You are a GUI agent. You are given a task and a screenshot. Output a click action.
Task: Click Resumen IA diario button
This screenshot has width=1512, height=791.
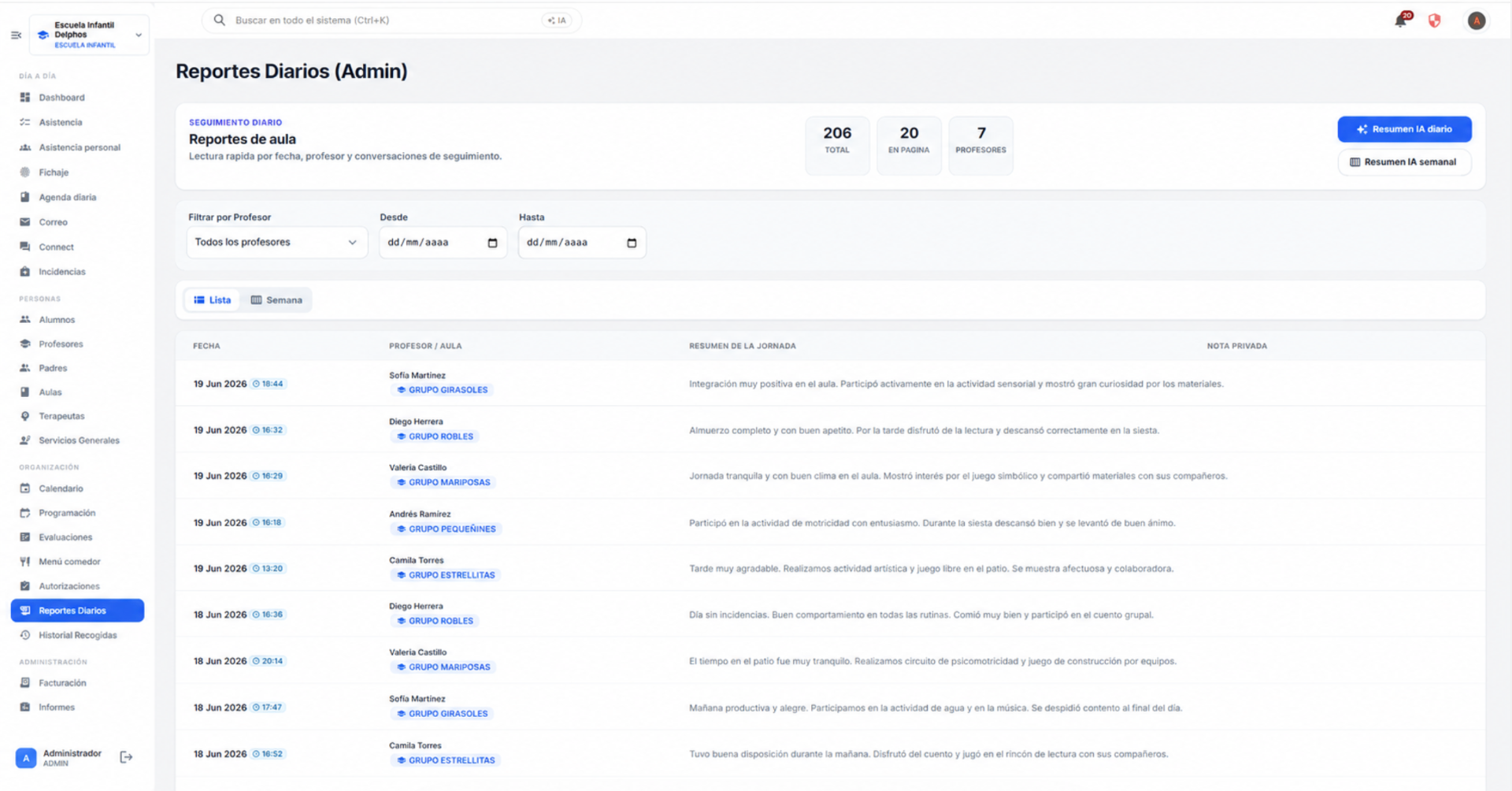click(1404, 129)
